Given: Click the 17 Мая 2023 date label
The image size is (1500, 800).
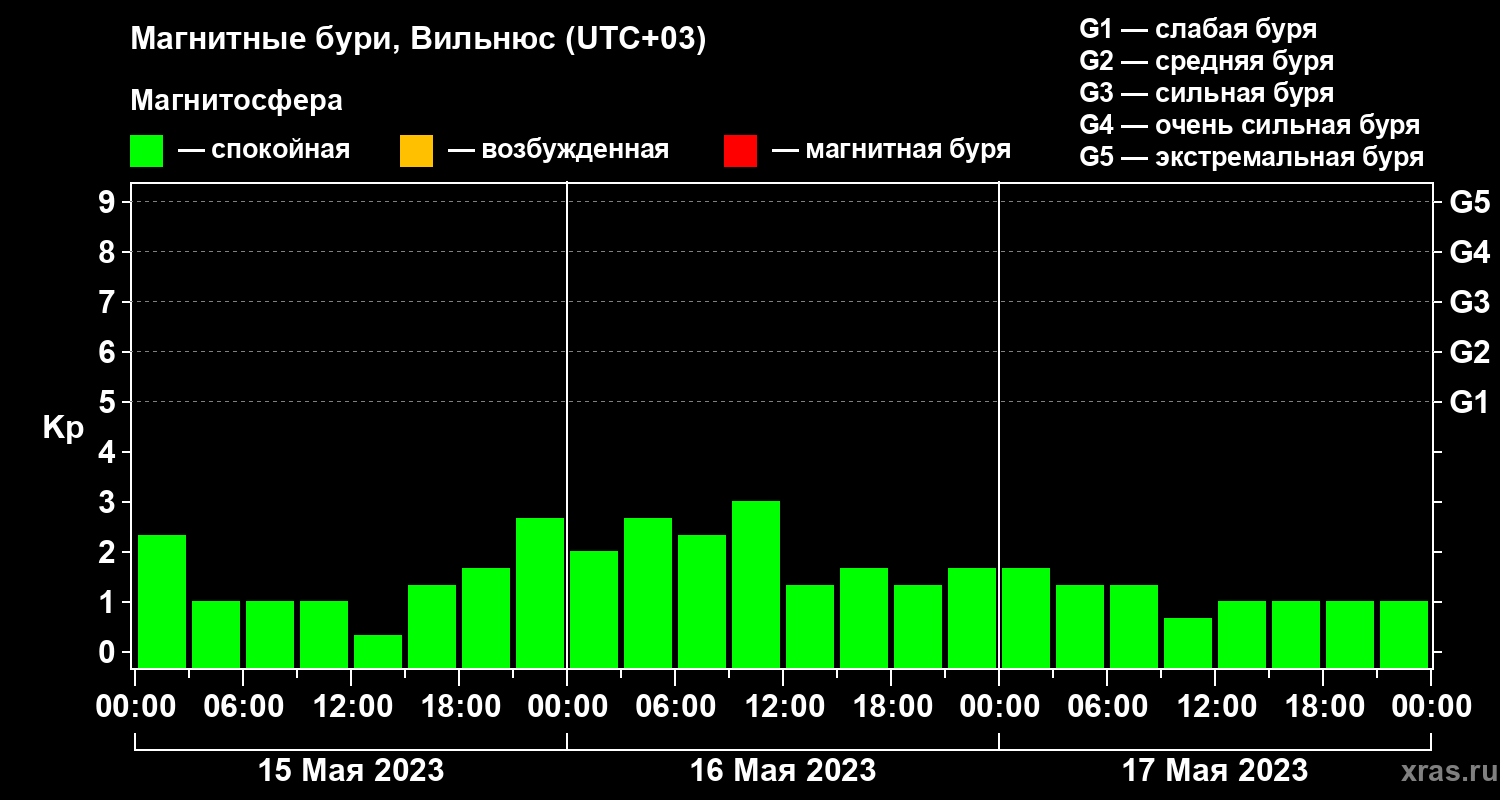Looking at the screenshot, I should pos(1215,771).
